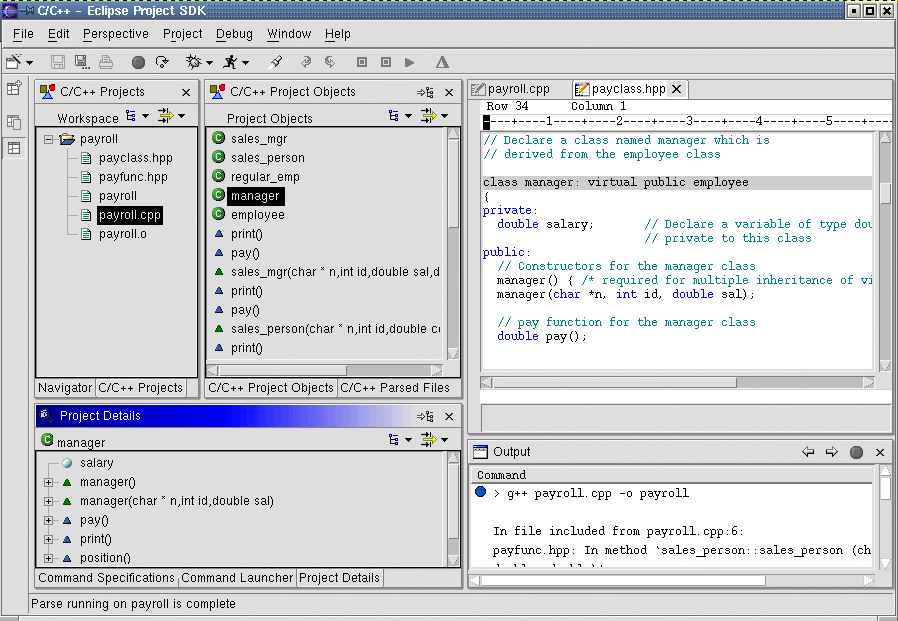Click the first square step icon in toolbar

point(362,62)
